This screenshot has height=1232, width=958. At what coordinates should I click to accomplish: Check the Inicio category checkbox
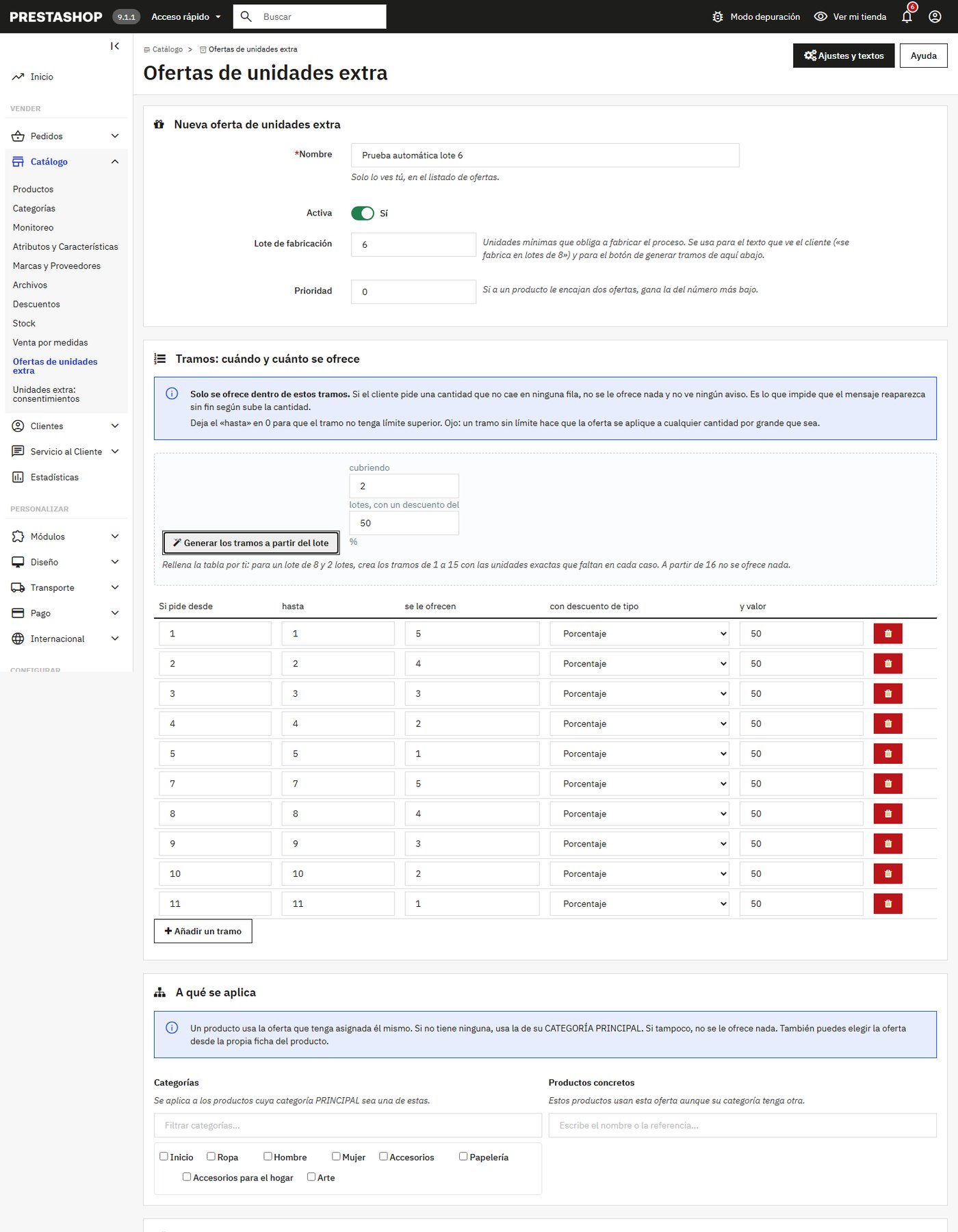[x=164, y=1157]
